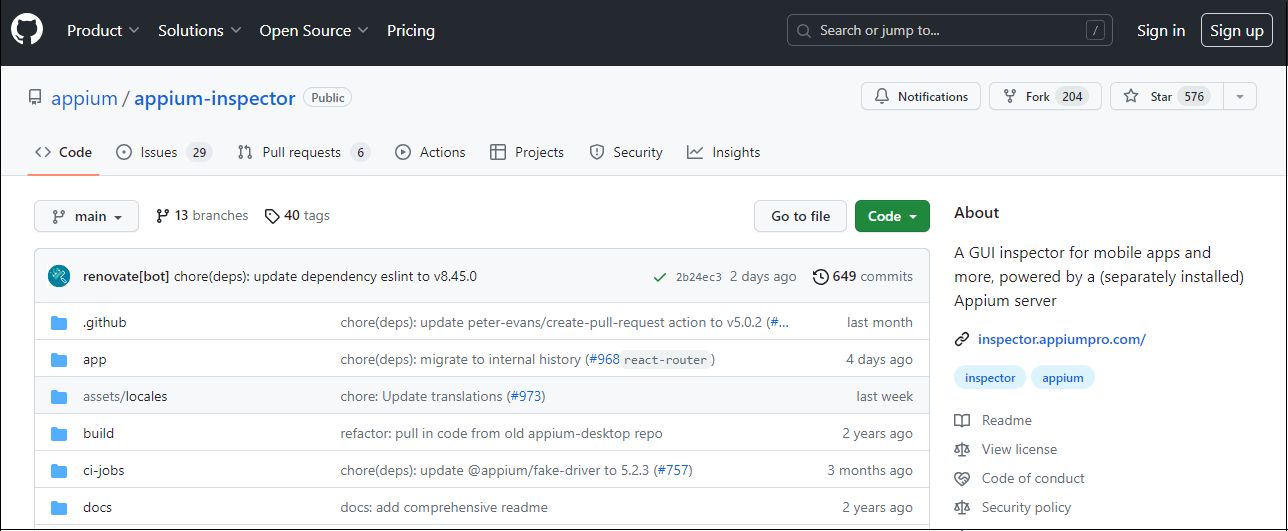Image resolution: width=1288 pixels, height=531 pixels.
Task: Open the app folder
Action: coord(94,359)
